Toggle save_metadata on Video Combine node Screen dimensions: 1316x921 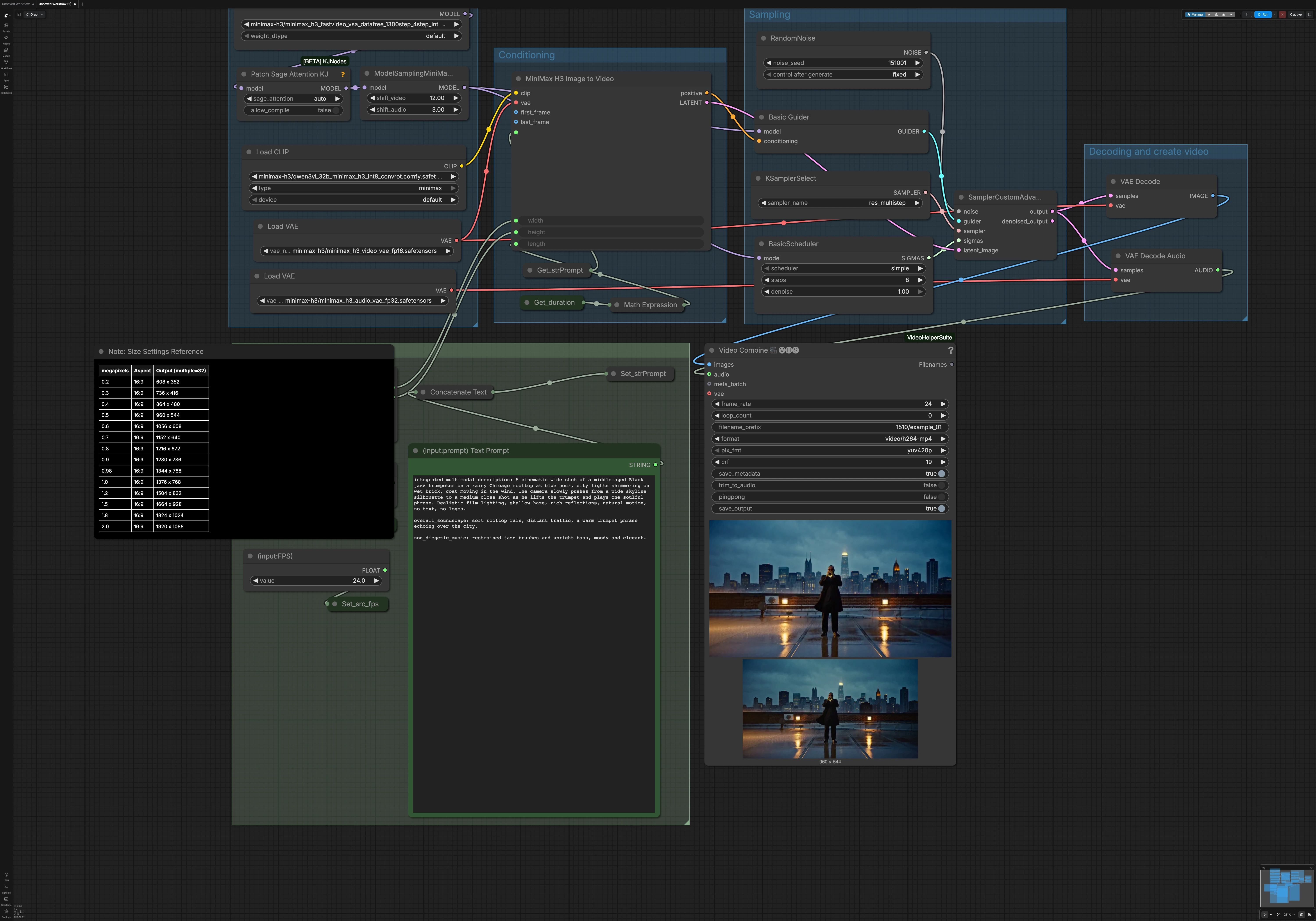830,473
